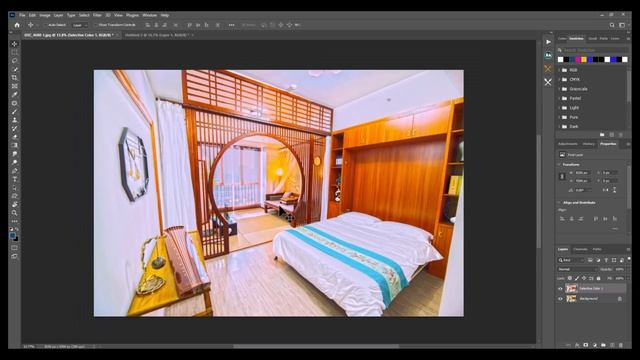This screenshot has height=360, width=640.
Task: Toggle lock all padlock in Layers lock row
Action: tap(598, 278)
